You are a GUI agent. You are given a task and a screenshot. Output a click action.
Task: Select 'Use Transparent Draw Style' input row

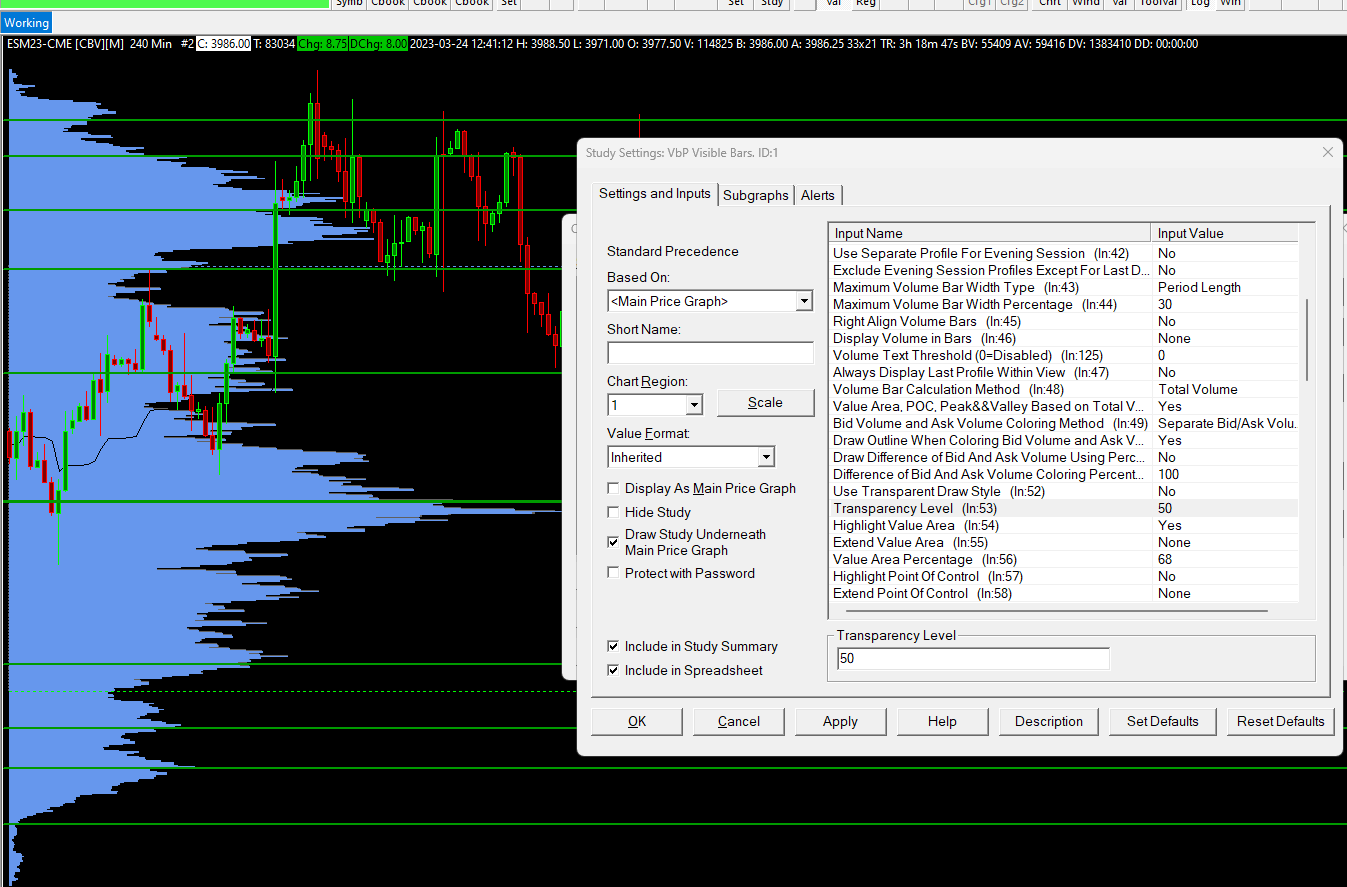[x=1064, y=491]
